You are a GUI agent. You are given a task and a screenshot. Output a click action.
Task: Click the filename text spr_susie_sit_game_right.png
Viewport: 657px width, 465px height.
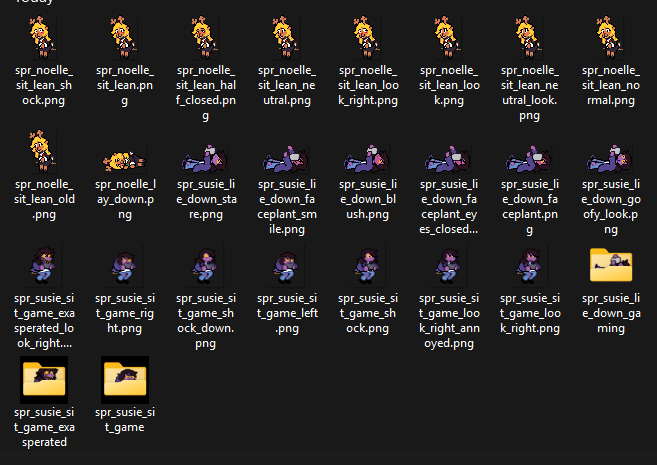[124, 313]
